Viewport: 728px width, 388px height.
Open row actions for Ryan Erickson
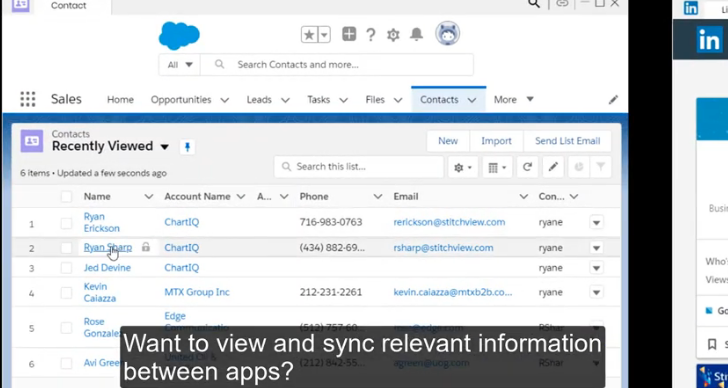point(596,222)
